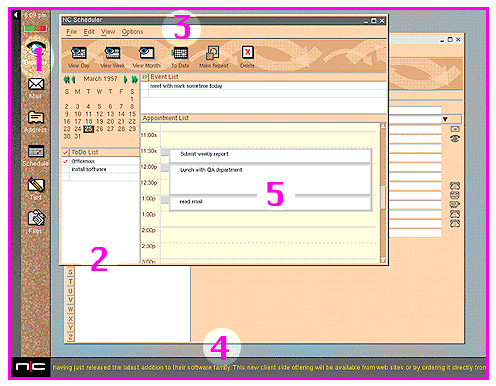Go to previous year with double-left arrow

coord(66,79)
